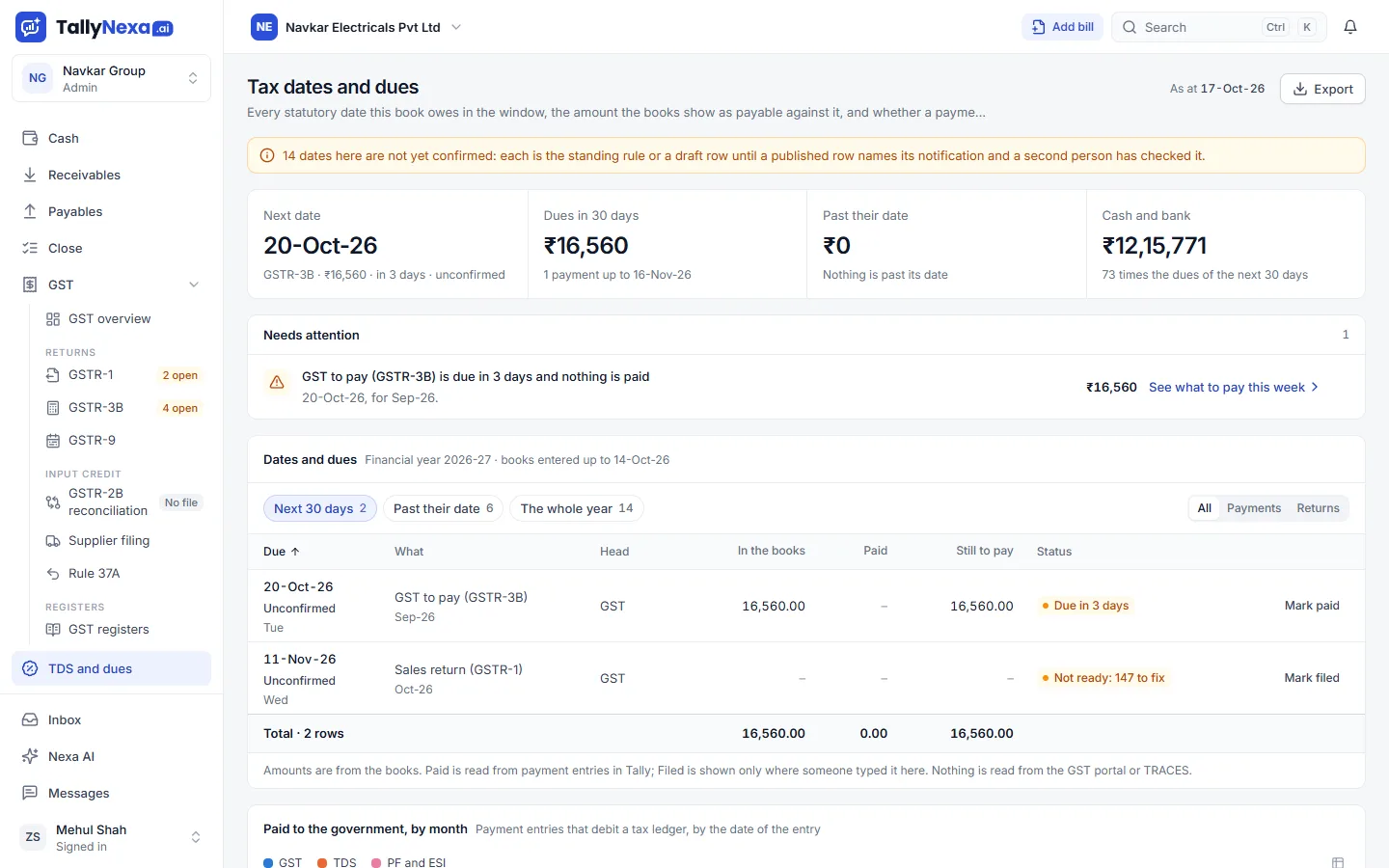This screenshot has height=868, width=1389.
Task: Open the GSTR-1 returns page
Action: pyautogui.click(x=123, y=374)
